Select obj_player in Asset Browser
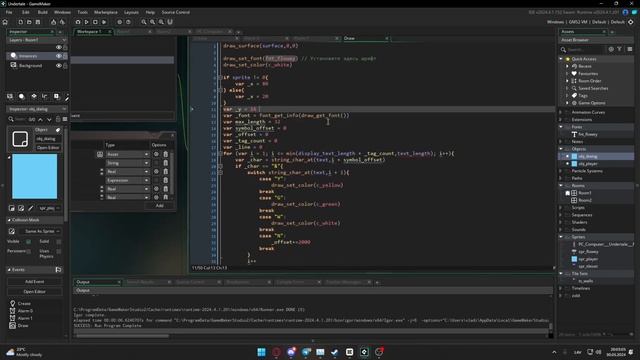 pos(588,164)
